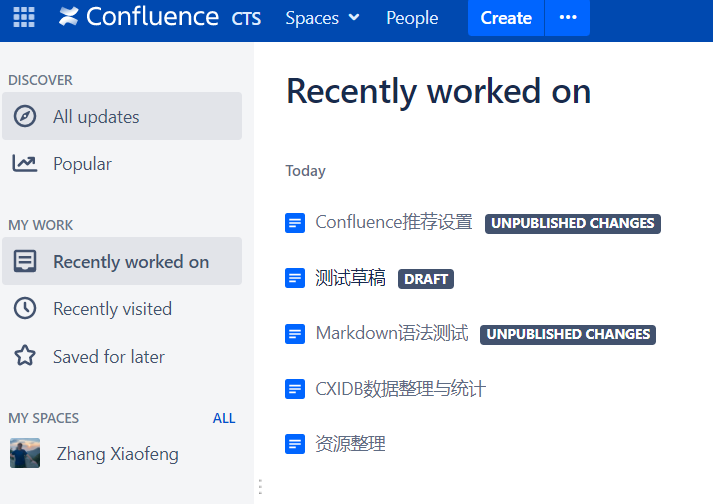Click the star icon for Saved for later

pos(25,357)
